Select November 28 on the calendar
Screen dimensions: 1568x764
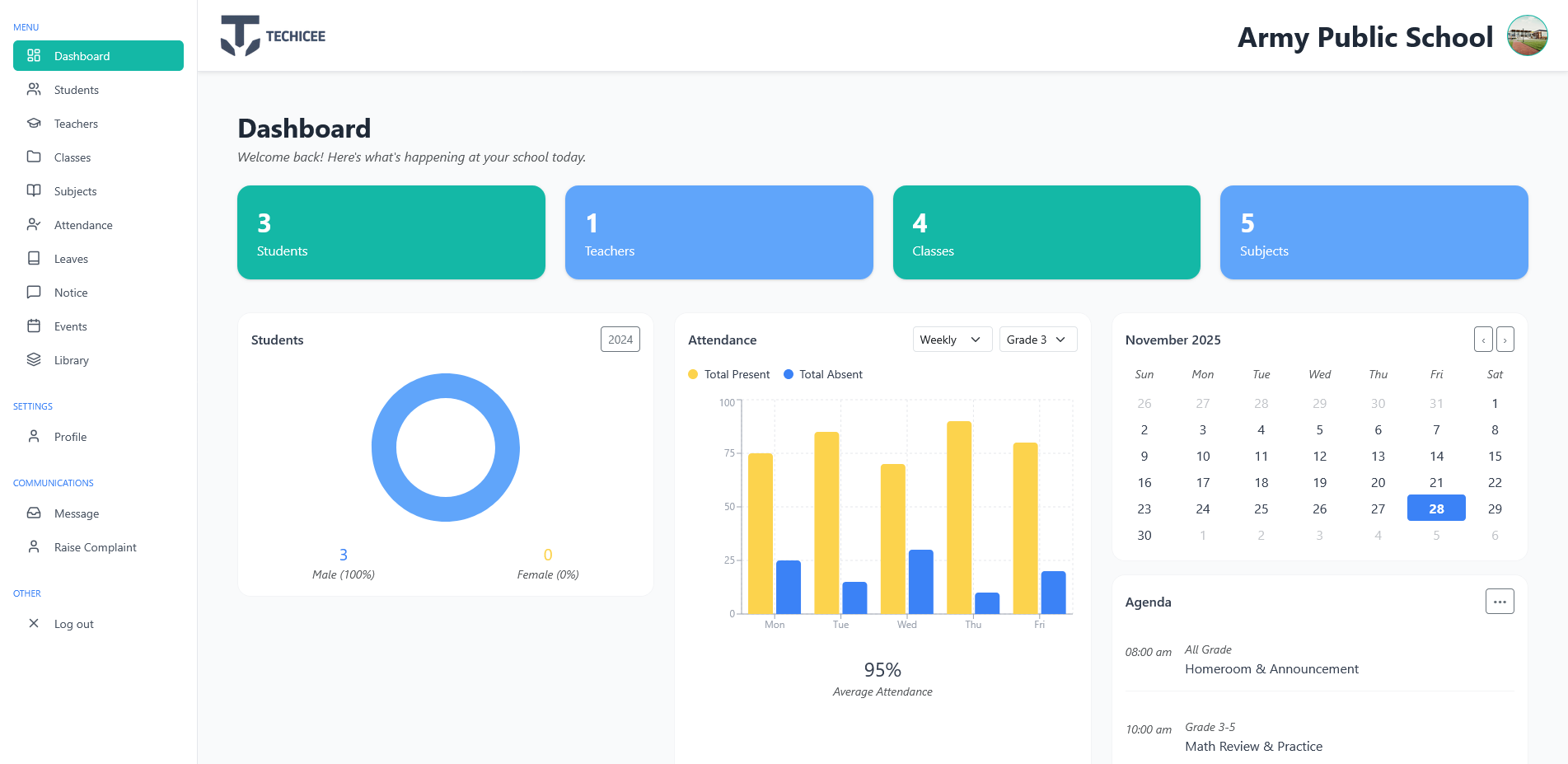1436,509
